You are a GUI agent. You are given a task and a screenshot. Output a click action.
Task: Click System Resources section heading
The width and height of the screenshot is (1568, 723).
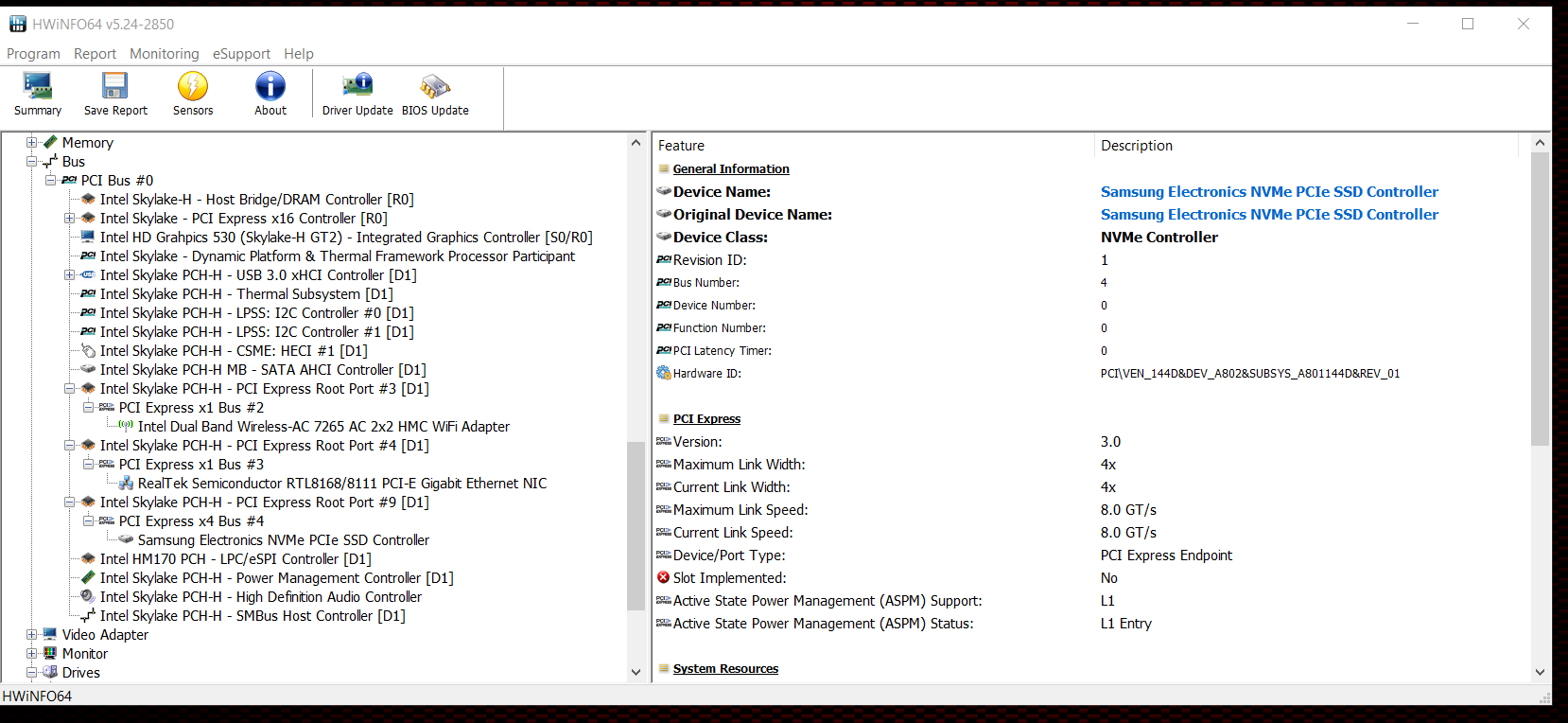coord(725,668)
